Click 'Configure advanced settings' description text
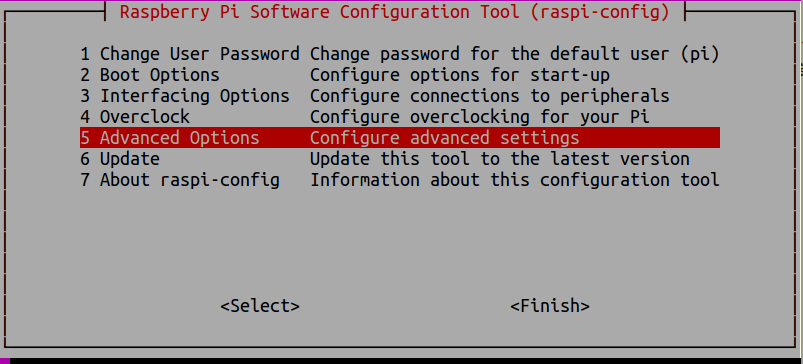 (x=445, y=138)
